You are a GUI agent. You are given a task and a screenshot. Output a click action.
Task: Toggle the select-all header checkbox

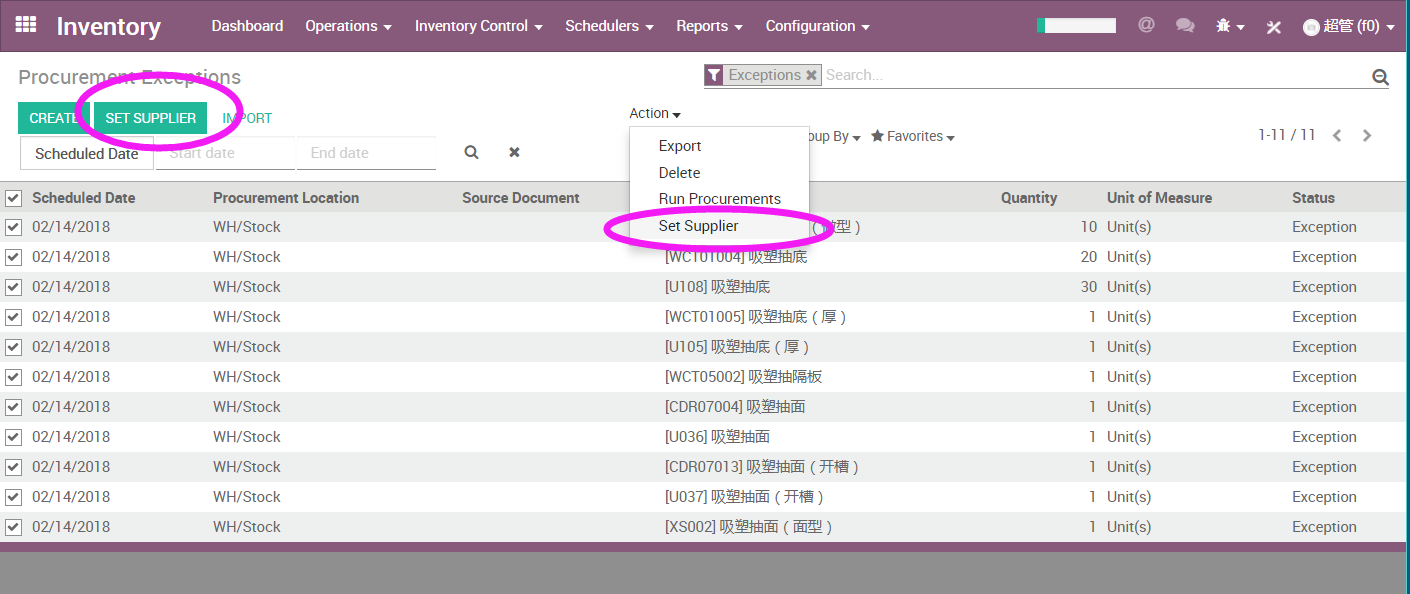click(x=14, y=198)
